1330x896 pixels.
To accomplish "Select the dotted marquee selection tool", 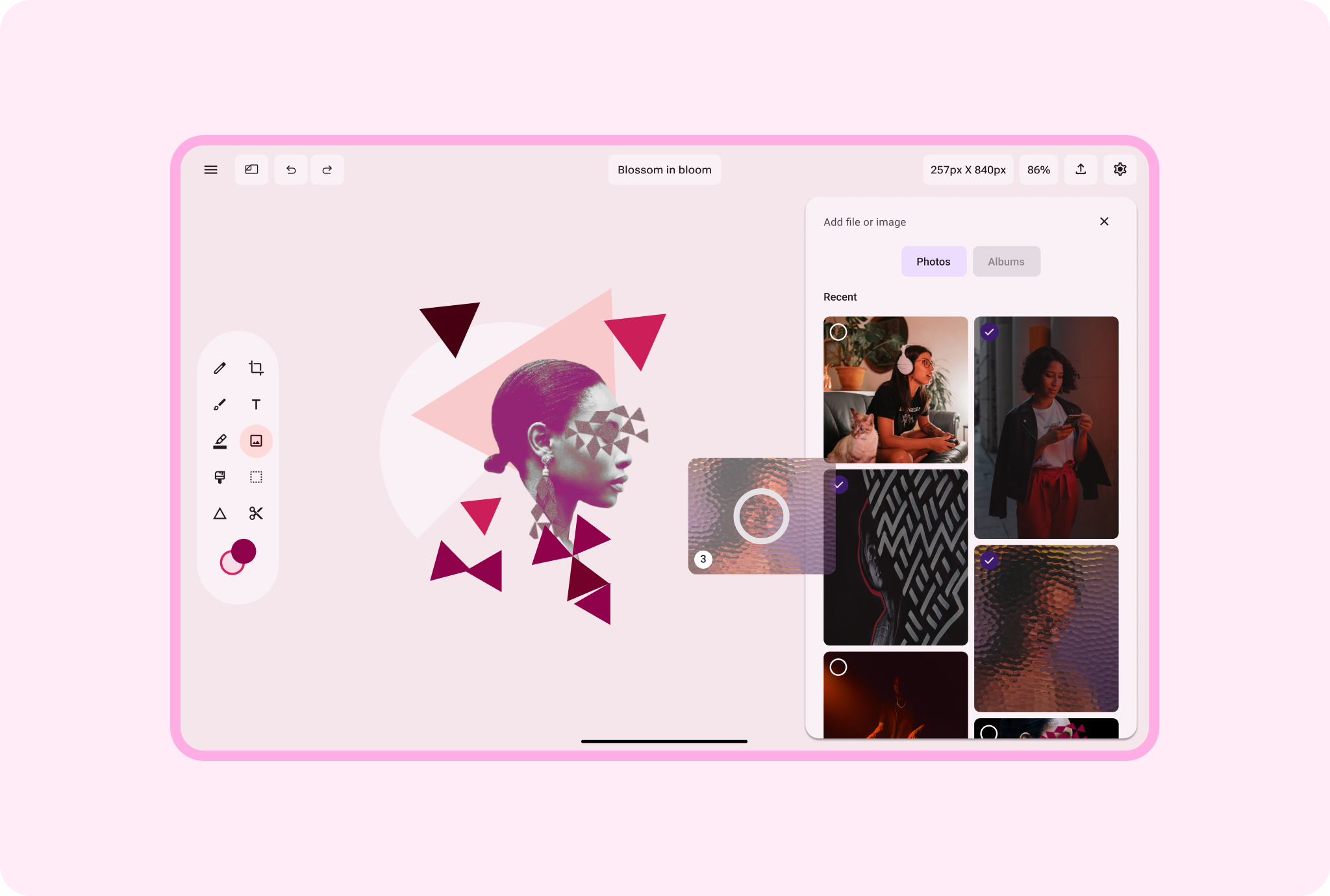I will 256,477.
